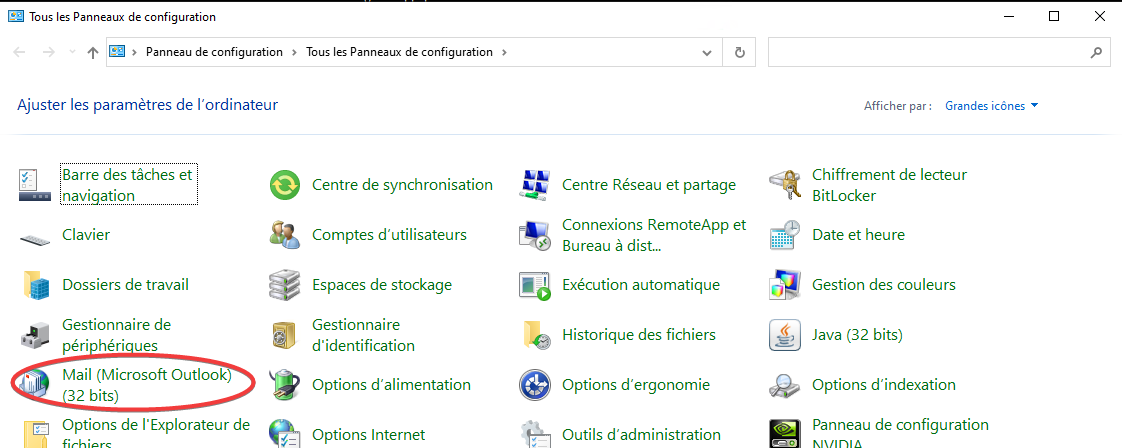Expand the chevron after Tous les Panneaux
1122x448 pixels.
[x=504, y=52]
